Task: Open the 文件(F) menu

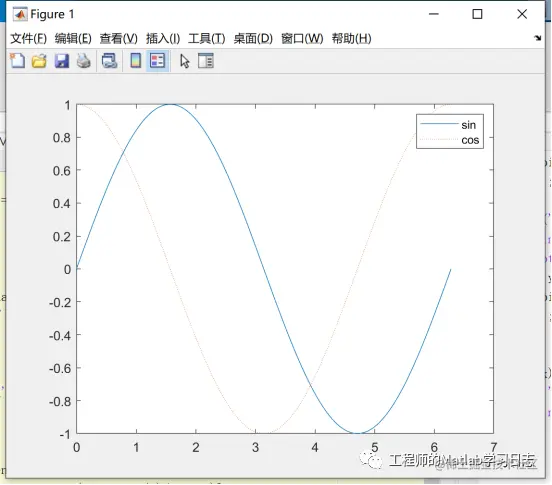Action: point(29,38)
